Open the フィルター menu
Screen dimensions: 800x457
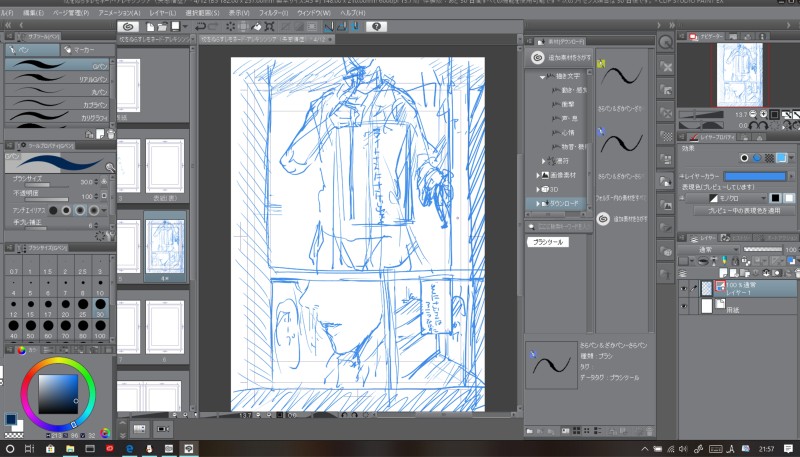point(273,12)
